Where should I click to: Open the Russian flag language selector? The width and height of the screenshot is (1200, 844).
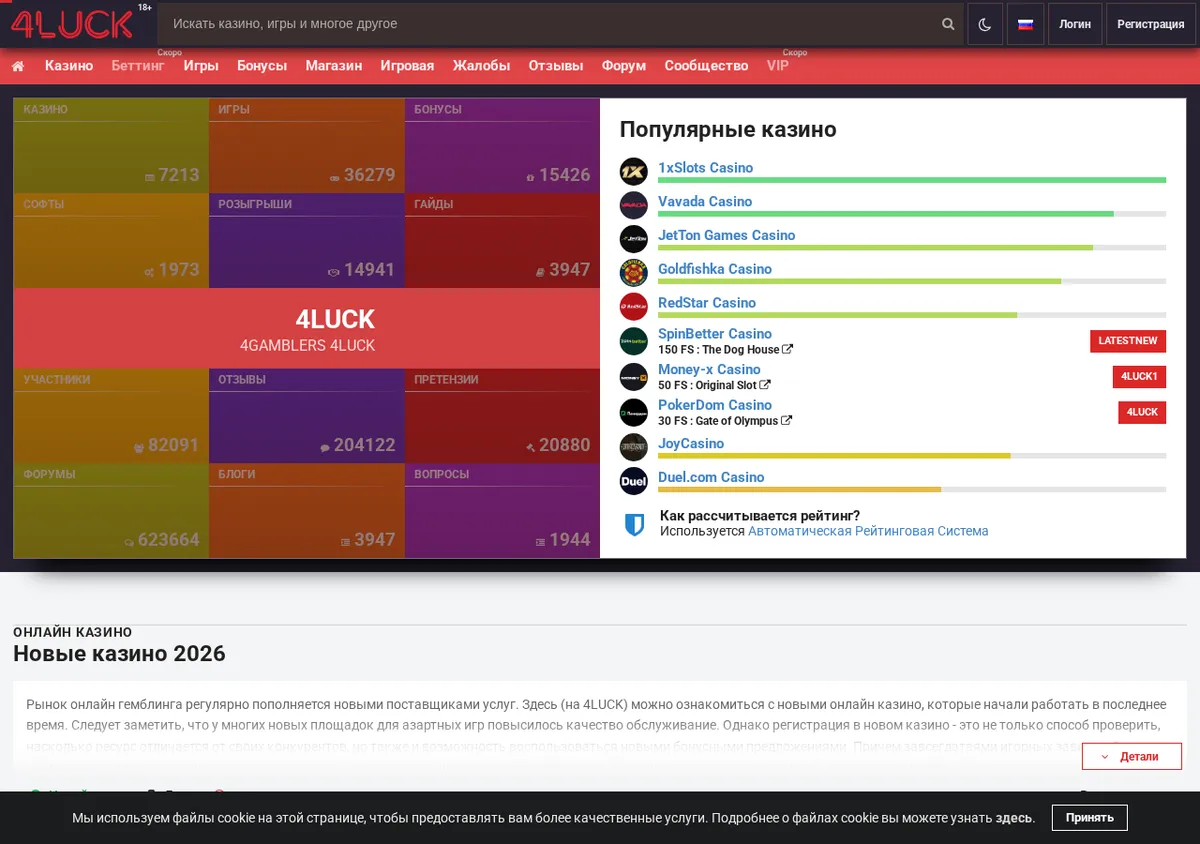click(1025, 24)
